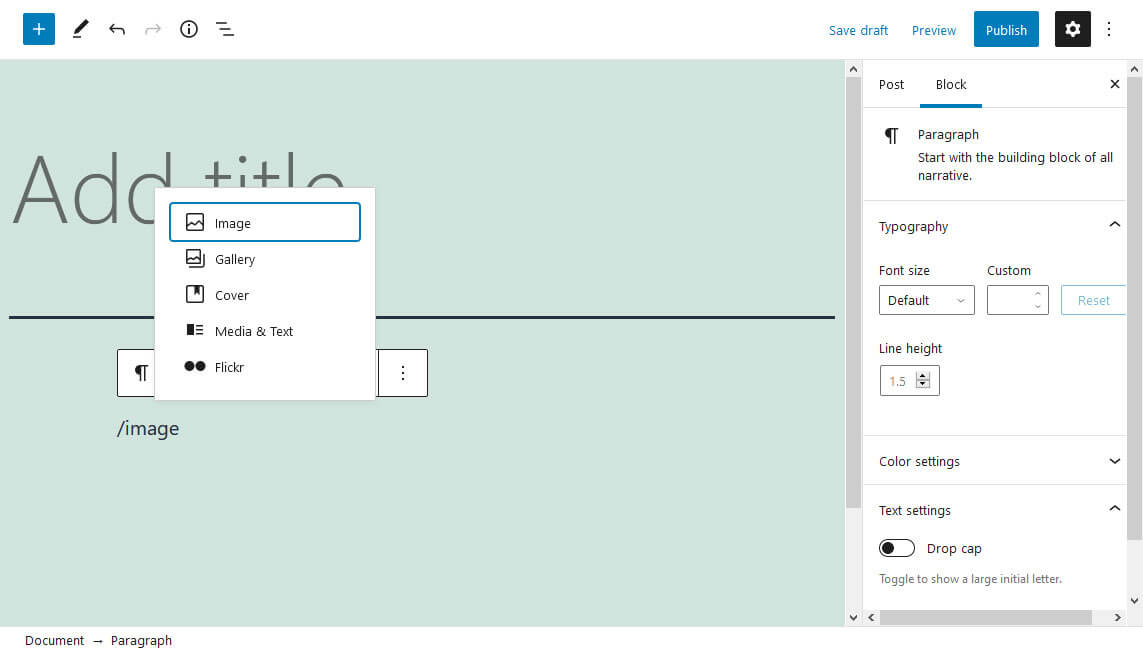Open more tools and options menu

coord(1109,29)
